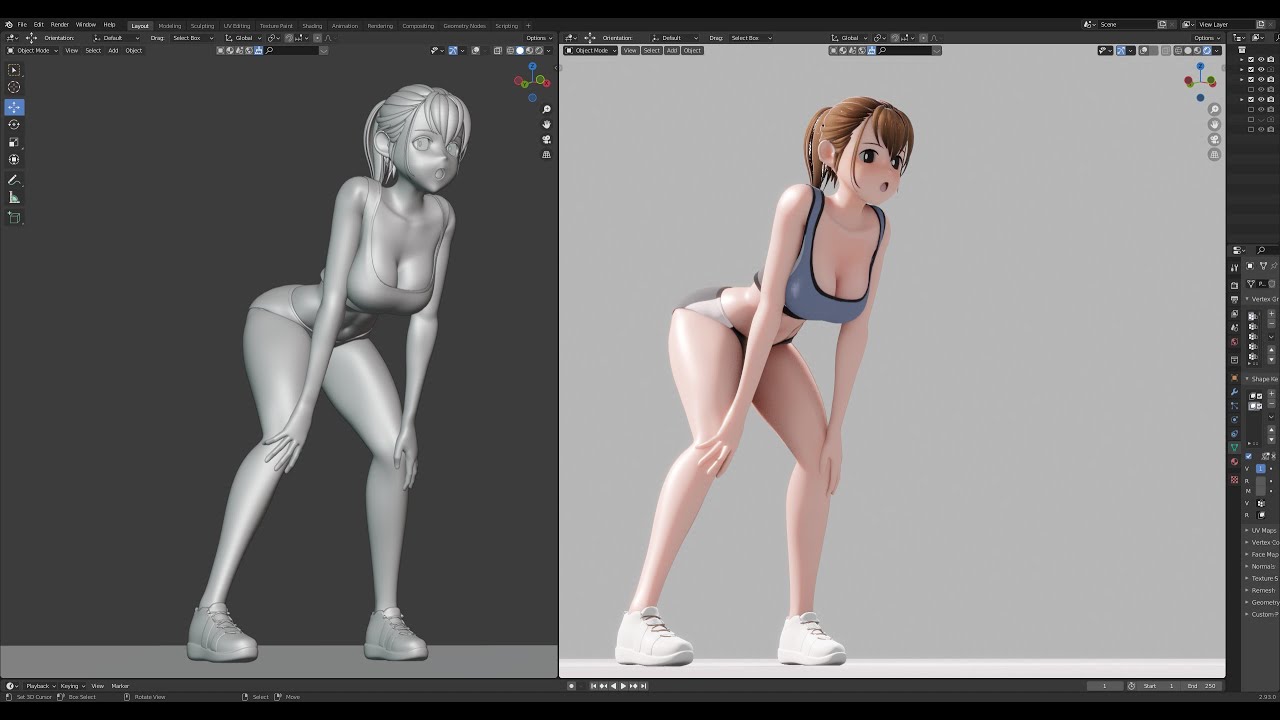
Task: Choose the Add Cube tool
Action: click(14, 217)
